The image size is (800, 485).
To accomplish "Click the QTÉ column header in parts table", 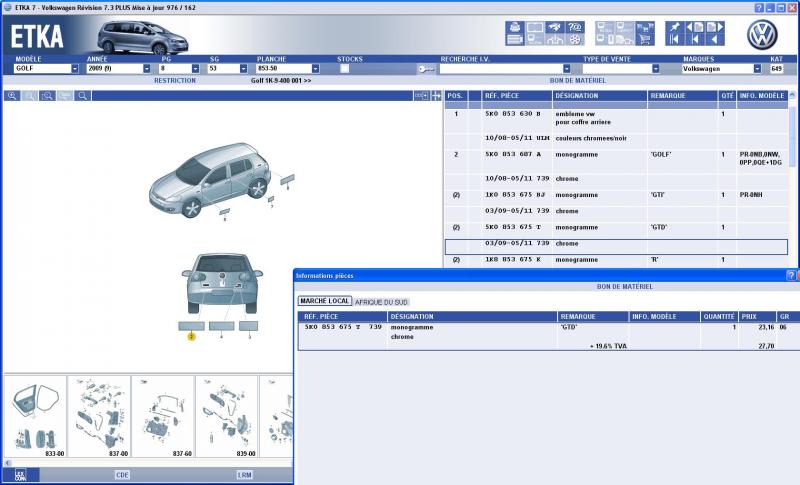I will pos(727,96).
